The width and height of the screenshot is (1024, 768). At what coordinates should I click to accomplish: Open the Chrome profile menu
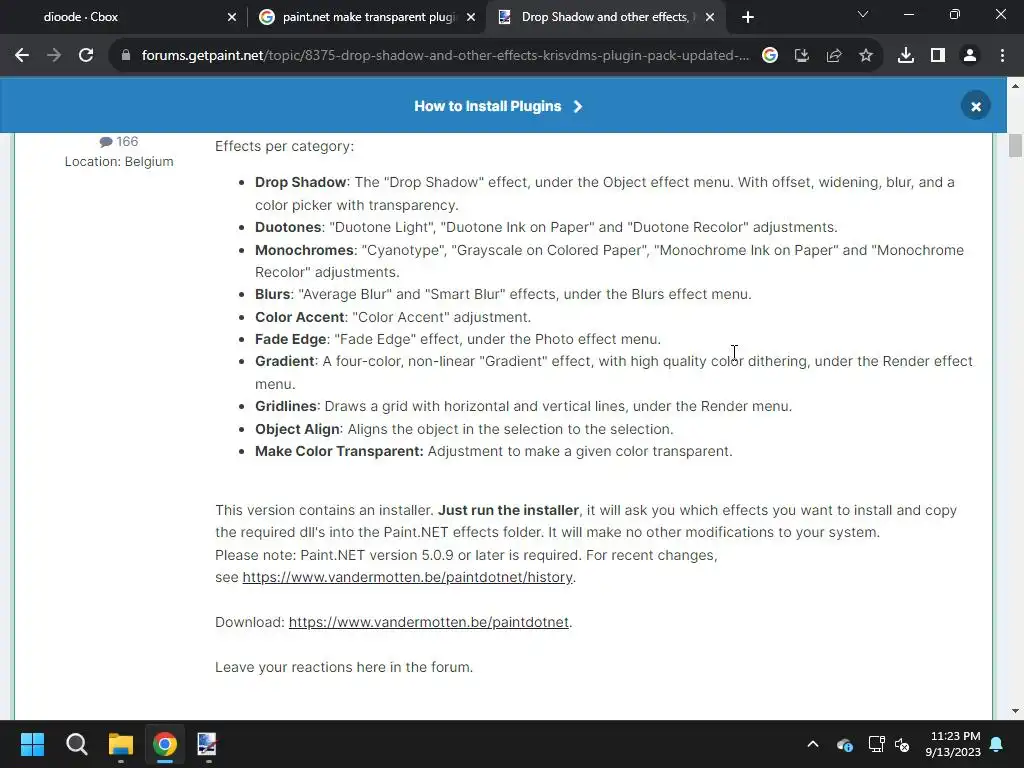pyautogui.click(x=970, y=56)
